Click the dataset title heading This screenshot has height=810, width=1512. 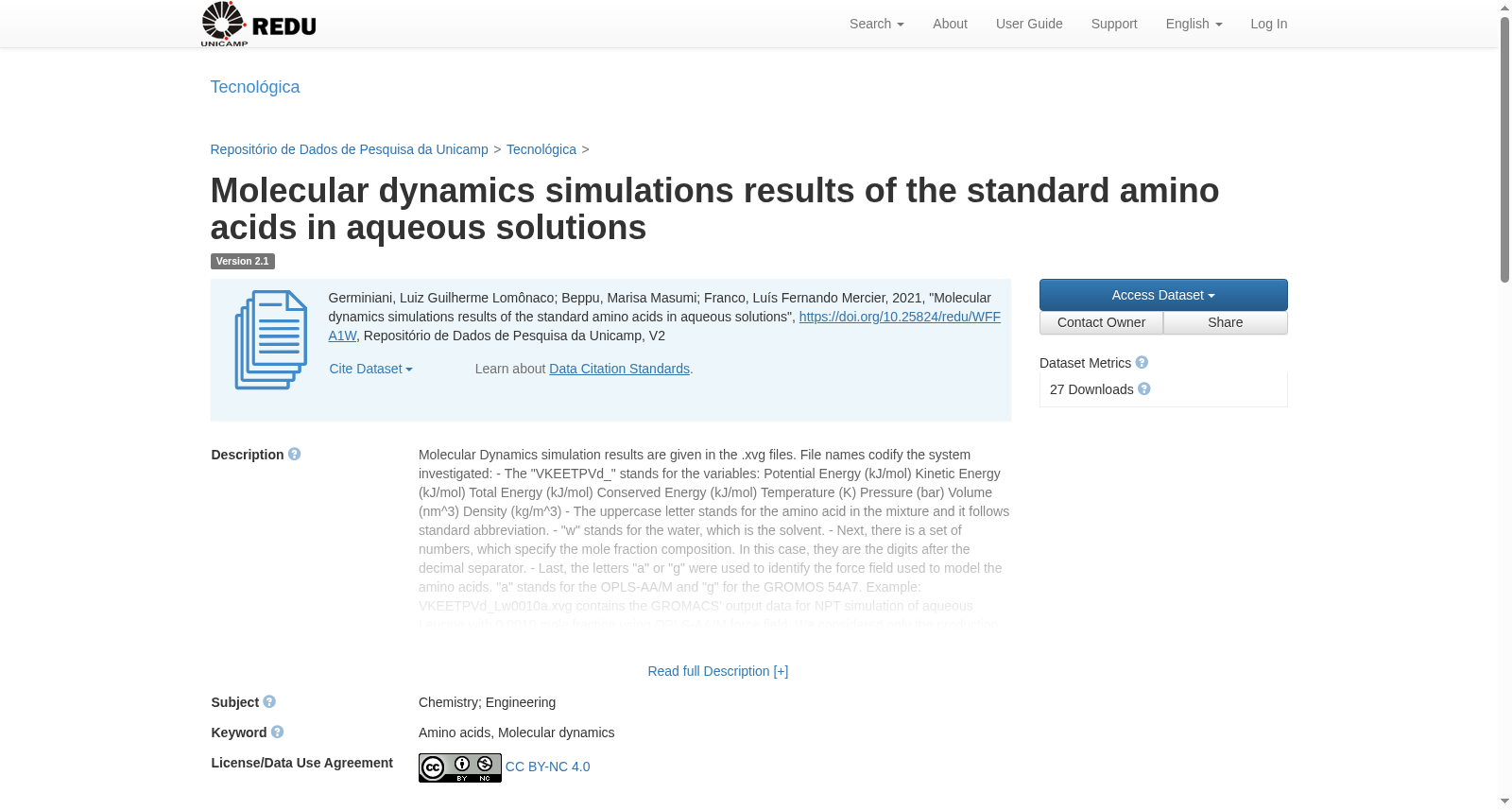tap(714, 209)
